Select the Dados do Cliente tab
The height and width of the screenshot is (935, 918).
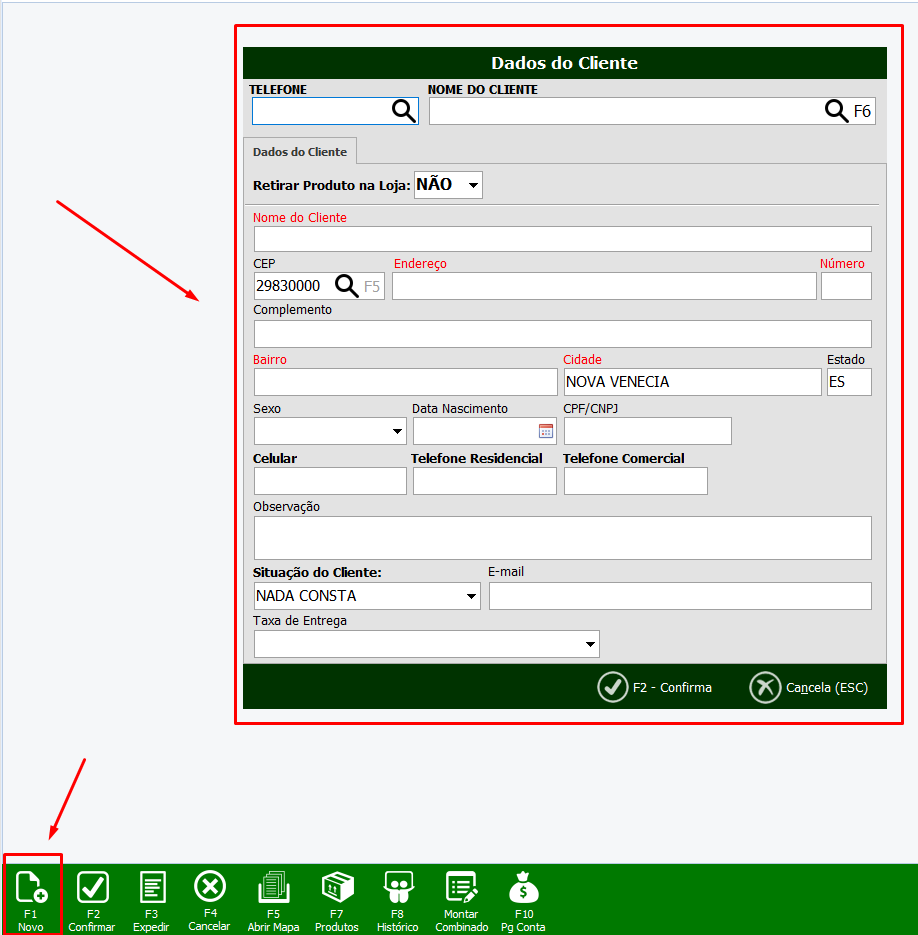[x=300, y=152]
